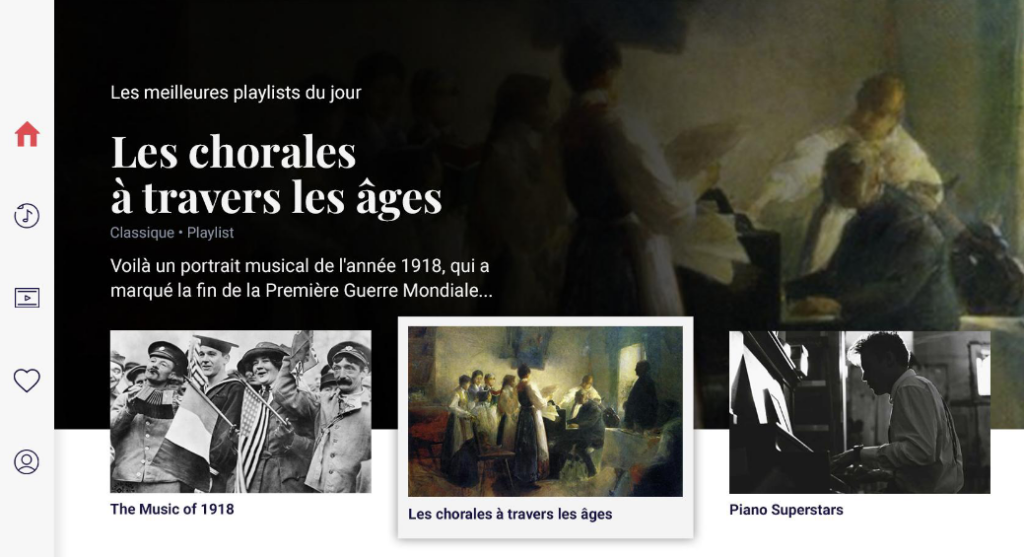Open the "Piano Superstars" title link
The image size is (1024, 557).
click(x=786, y=510)
